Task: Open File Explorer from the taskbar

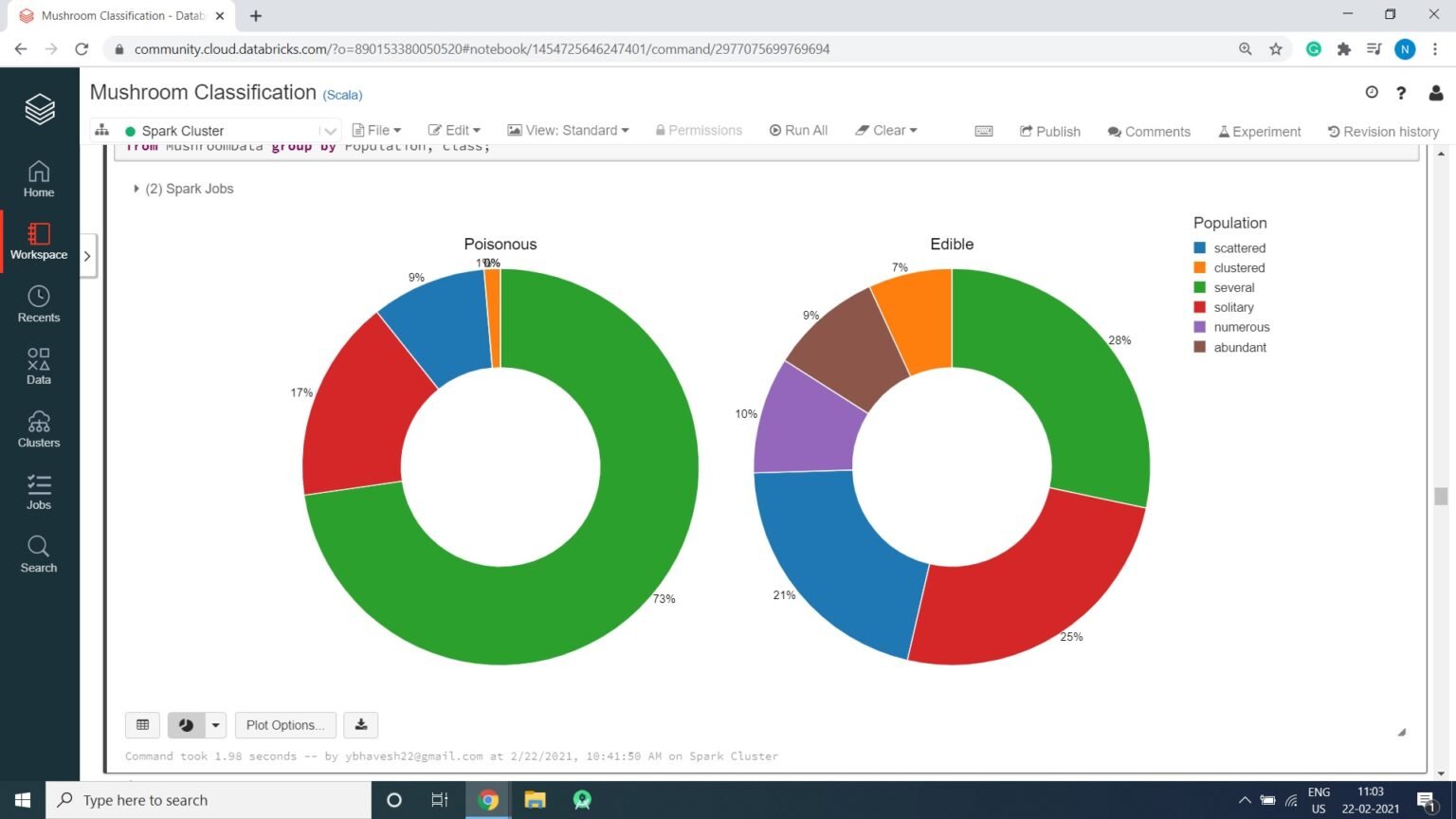Action: pos(535,800)
